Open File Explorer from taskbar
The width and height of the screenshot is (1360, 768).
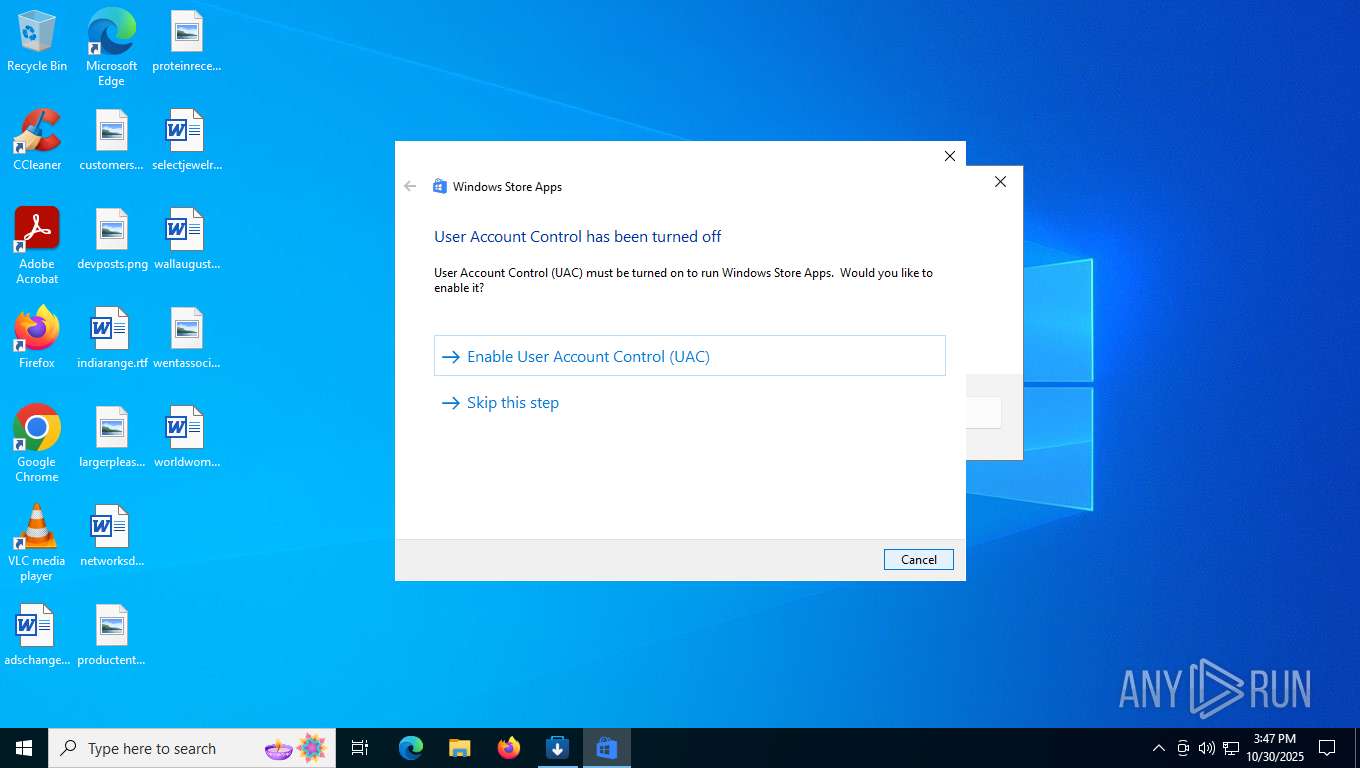pos(459,748)
